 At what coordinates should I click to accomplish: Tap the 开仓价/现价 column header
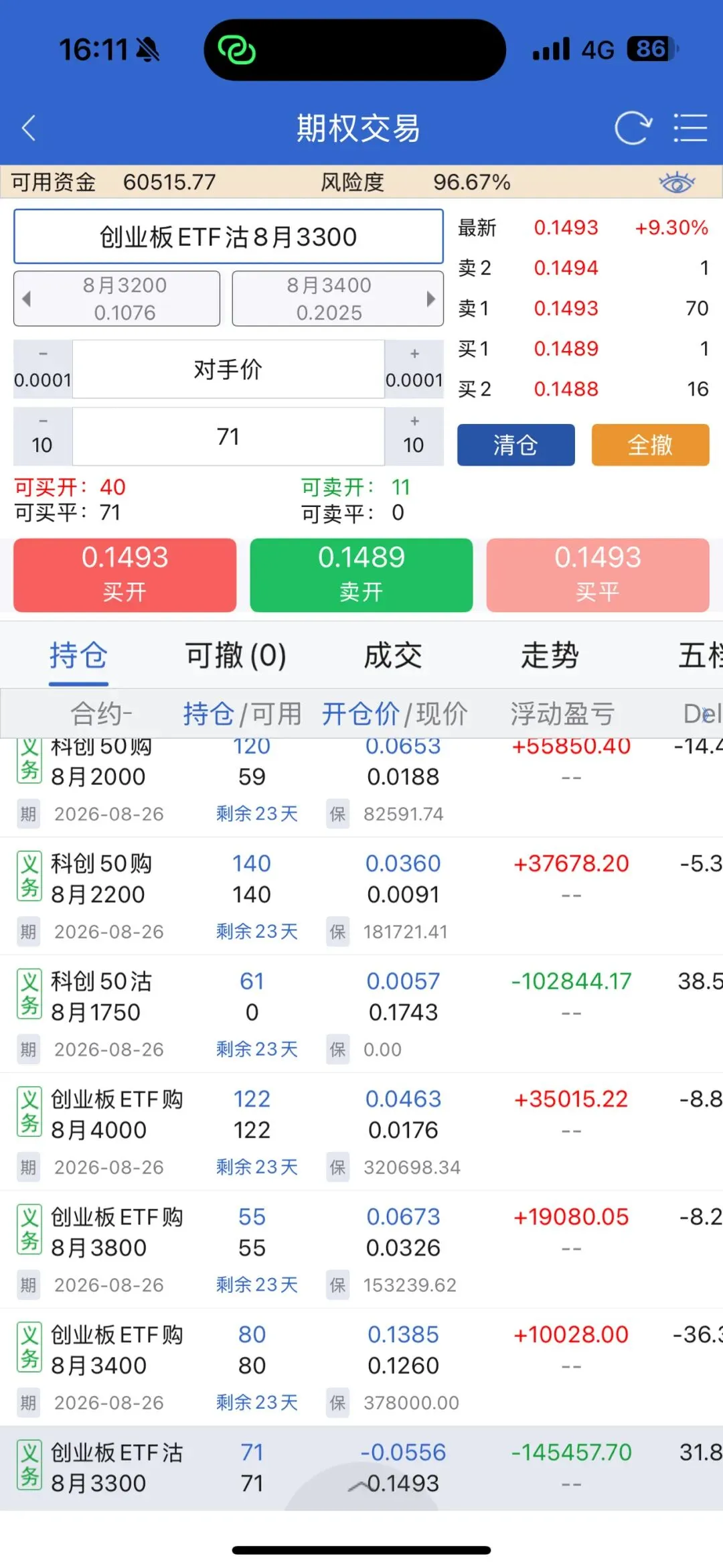click(394, 713)
